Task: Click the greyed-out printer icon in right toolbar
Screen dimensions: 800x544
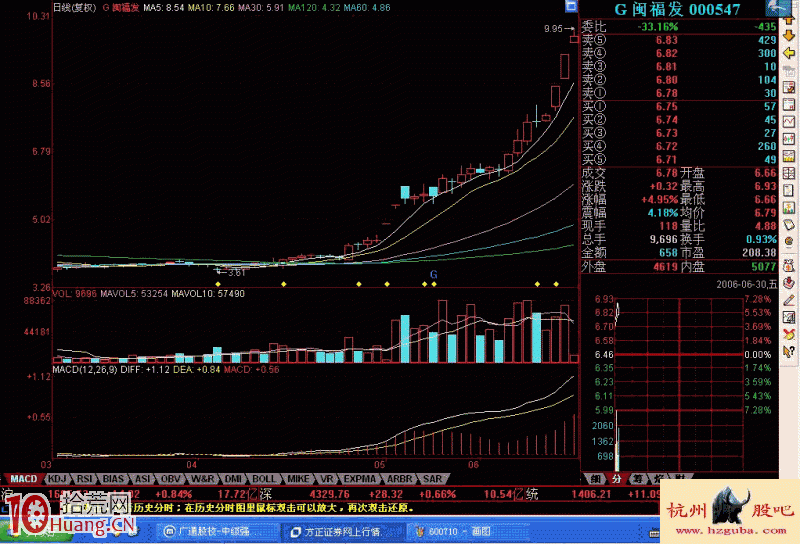Action: coord(789,70)
